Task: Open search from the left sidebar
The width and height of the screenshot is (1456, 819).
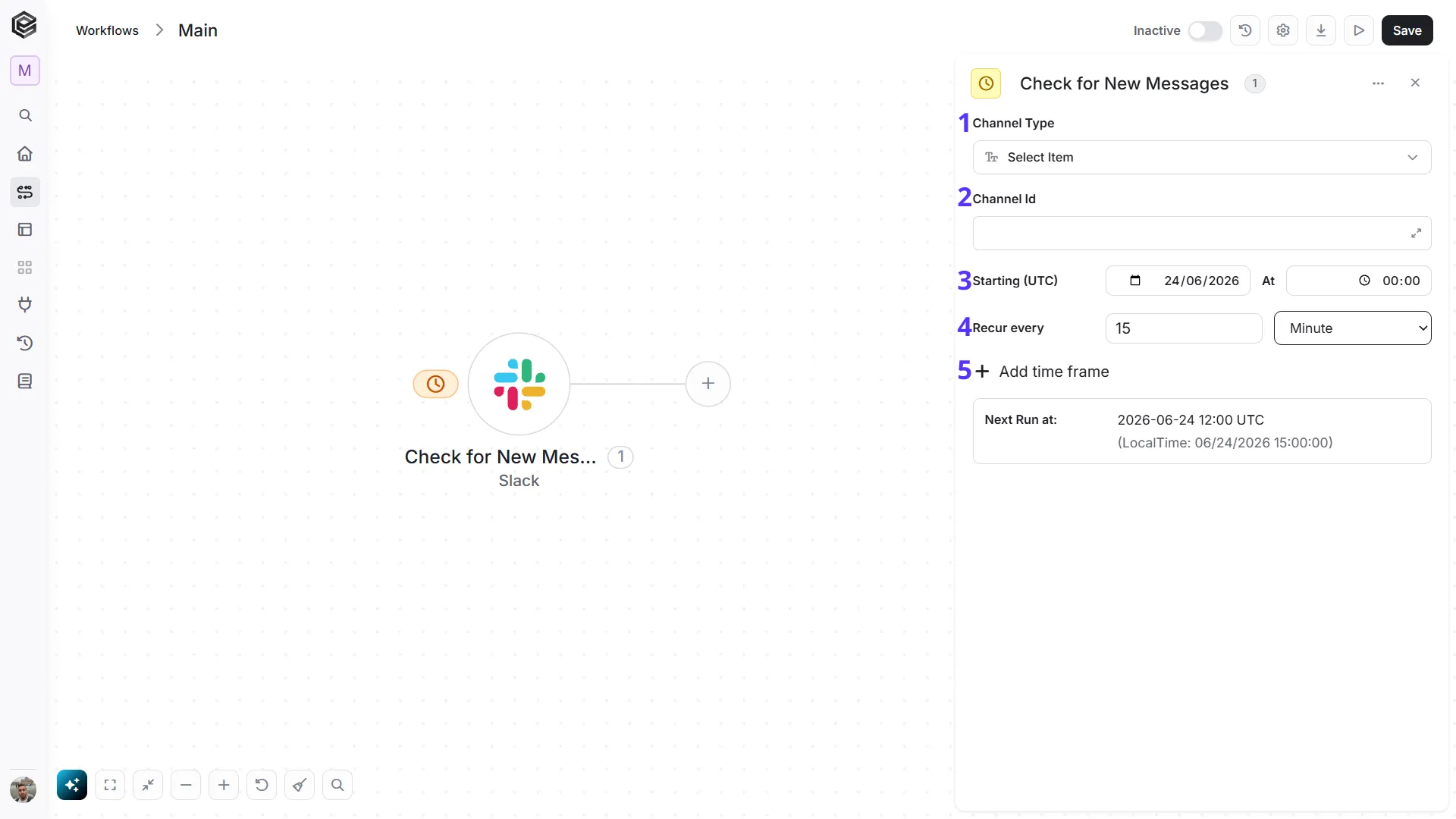Action: coord(25,115)
